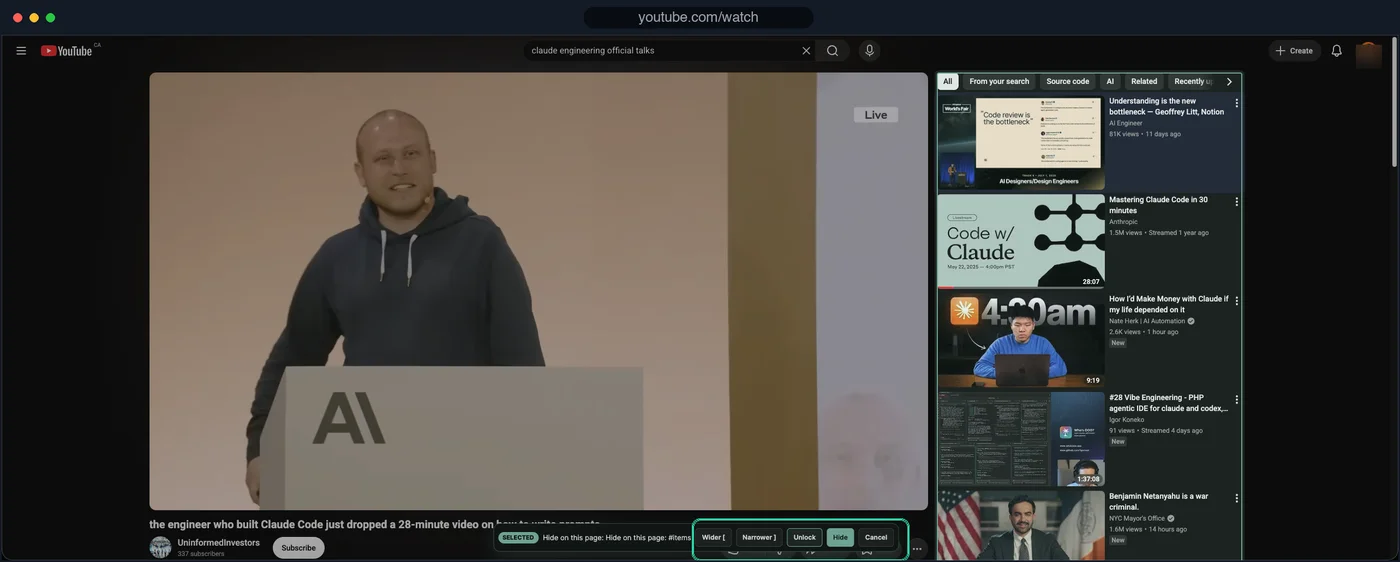Open the Mastering Claude Code title
The height and width of the screenshot is (562, 1400).
(x=1158, y=205)
